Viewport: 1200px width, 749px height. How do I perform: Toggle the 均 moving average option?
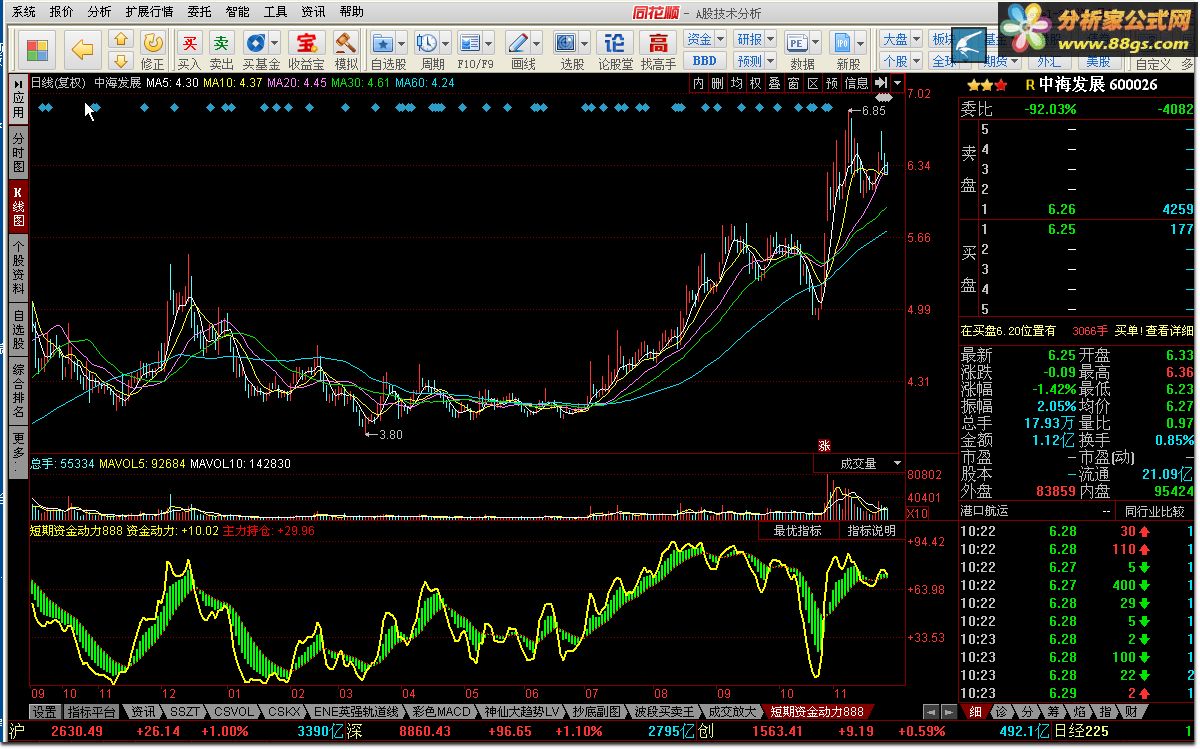pyautogui.click(x=736, y=83)
